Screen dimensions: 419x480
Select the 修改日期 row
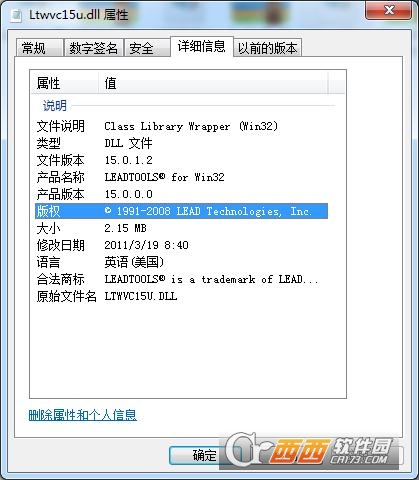coord(181,245)
